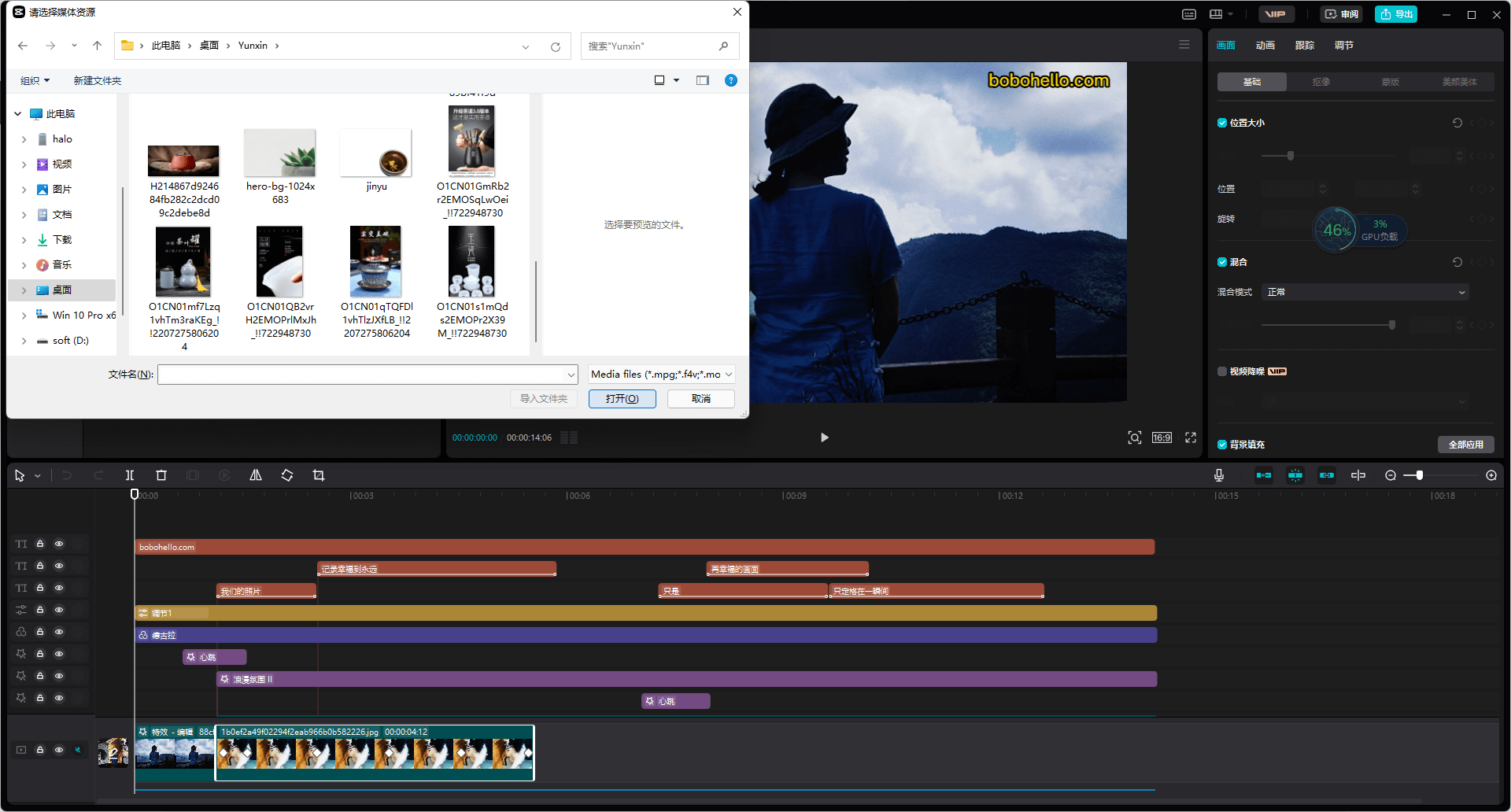1511x812 pixels.
Task: Click the 取消 button in dialog
Action: (x=701, y=399)
